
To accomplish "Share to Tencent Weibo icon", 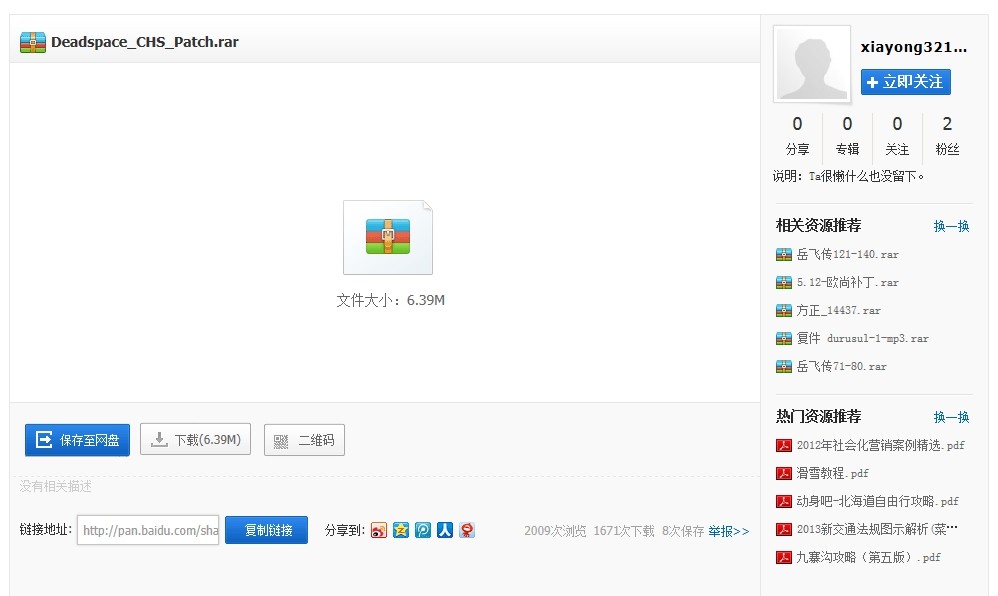I will pos(423,530).
